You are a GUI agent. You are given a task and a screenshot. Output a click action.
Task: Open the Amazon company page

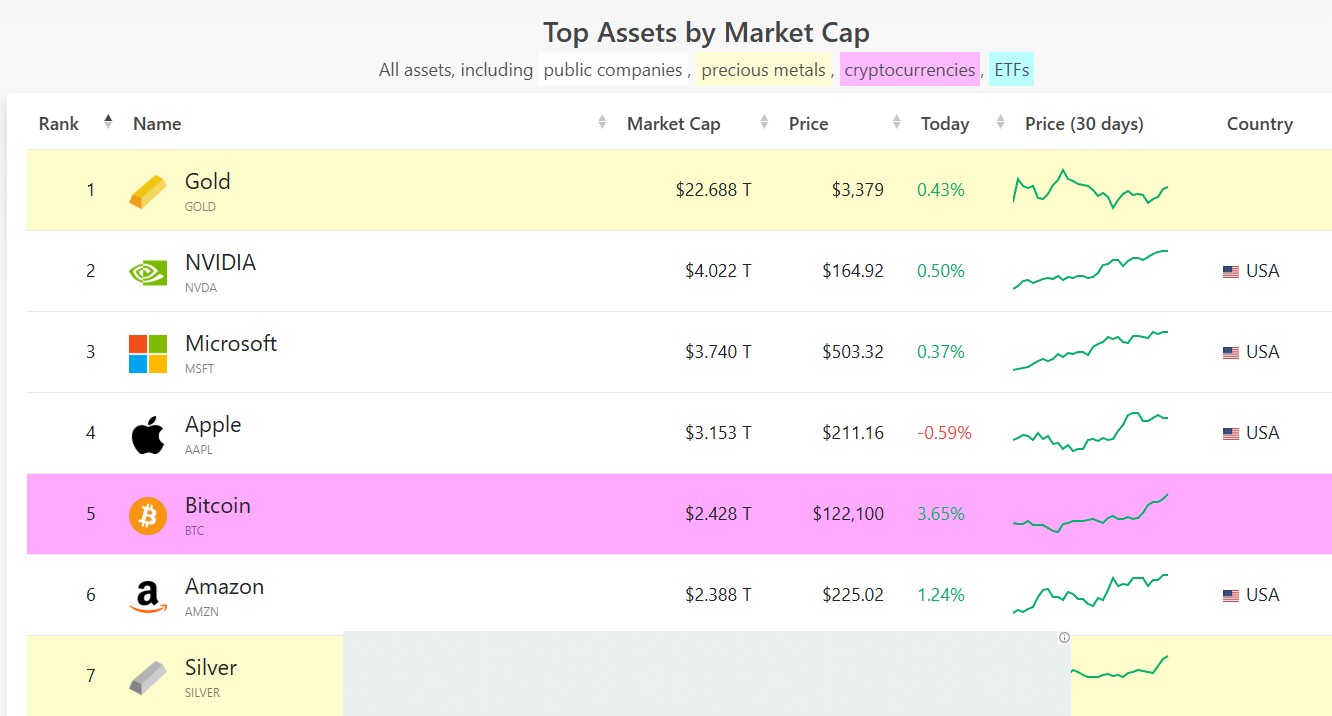(224, 587)
